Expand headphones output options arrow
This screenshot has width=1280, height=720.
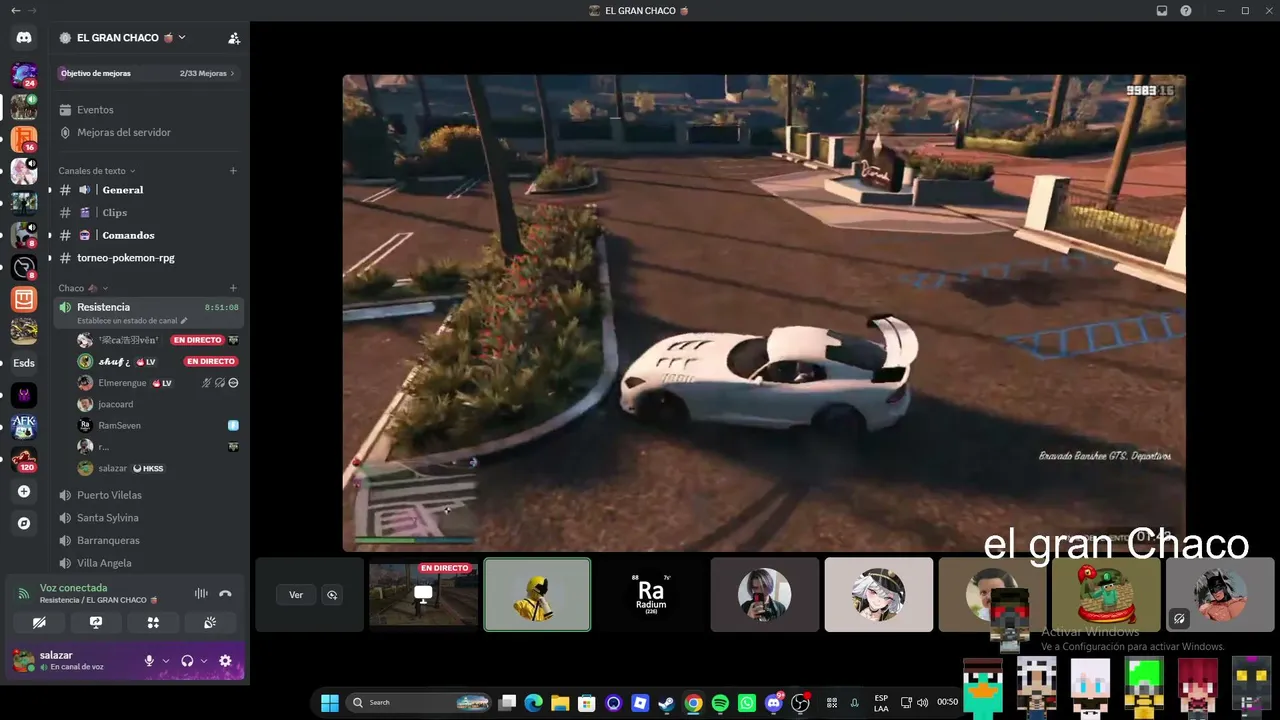click(x=204, y=661)
